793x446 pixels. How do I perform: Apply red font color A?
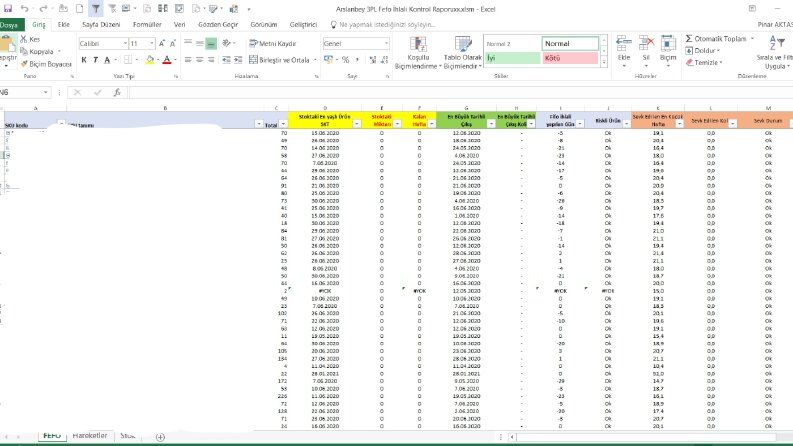tap(167, 60)
